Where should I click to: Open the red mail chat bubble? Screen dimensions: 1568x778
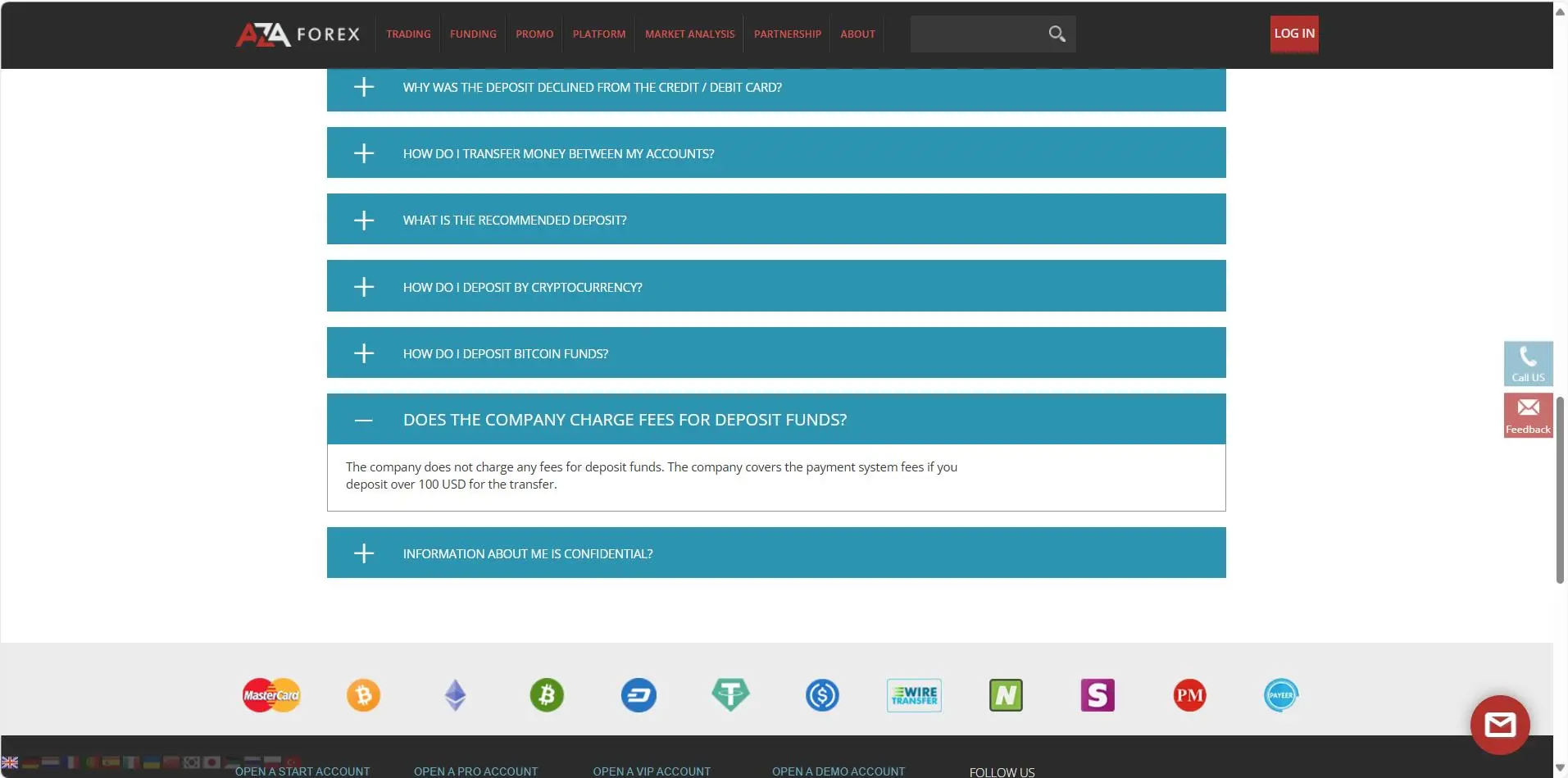[1500, 725]
